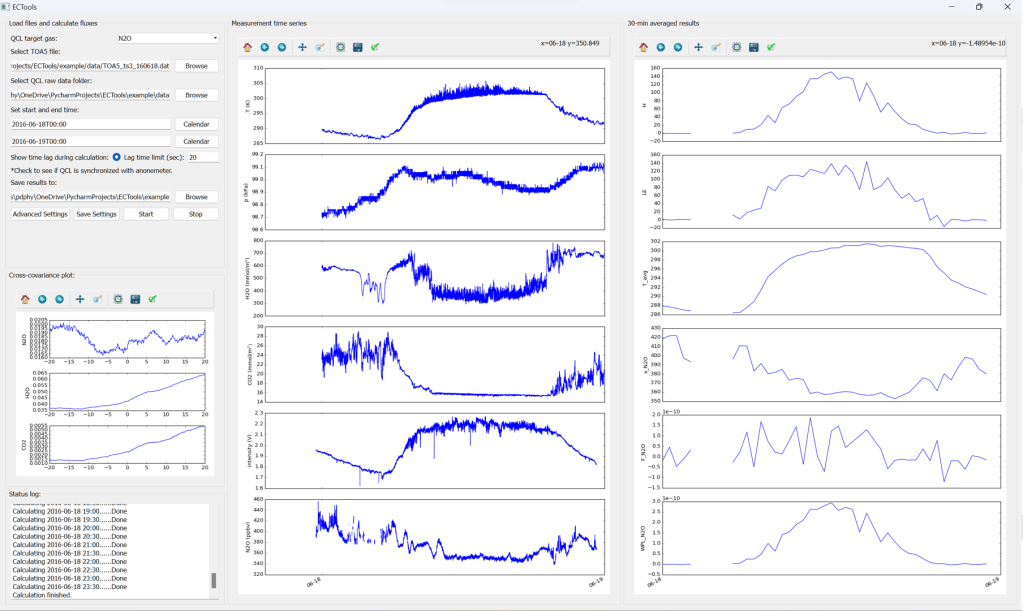
Task: Open Calendar for the start time
Action: point(196,124)
